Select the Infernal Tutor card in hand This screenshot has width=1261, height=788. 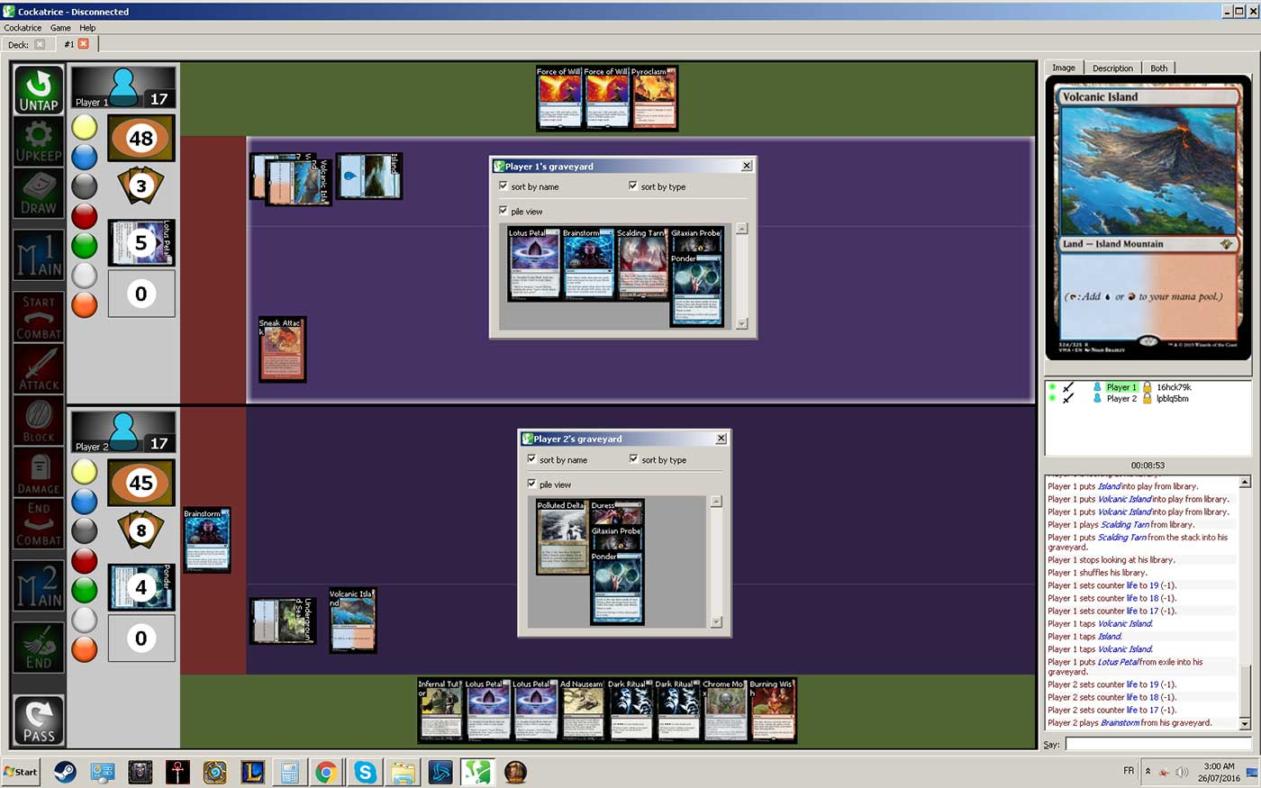tap(440, 711)
